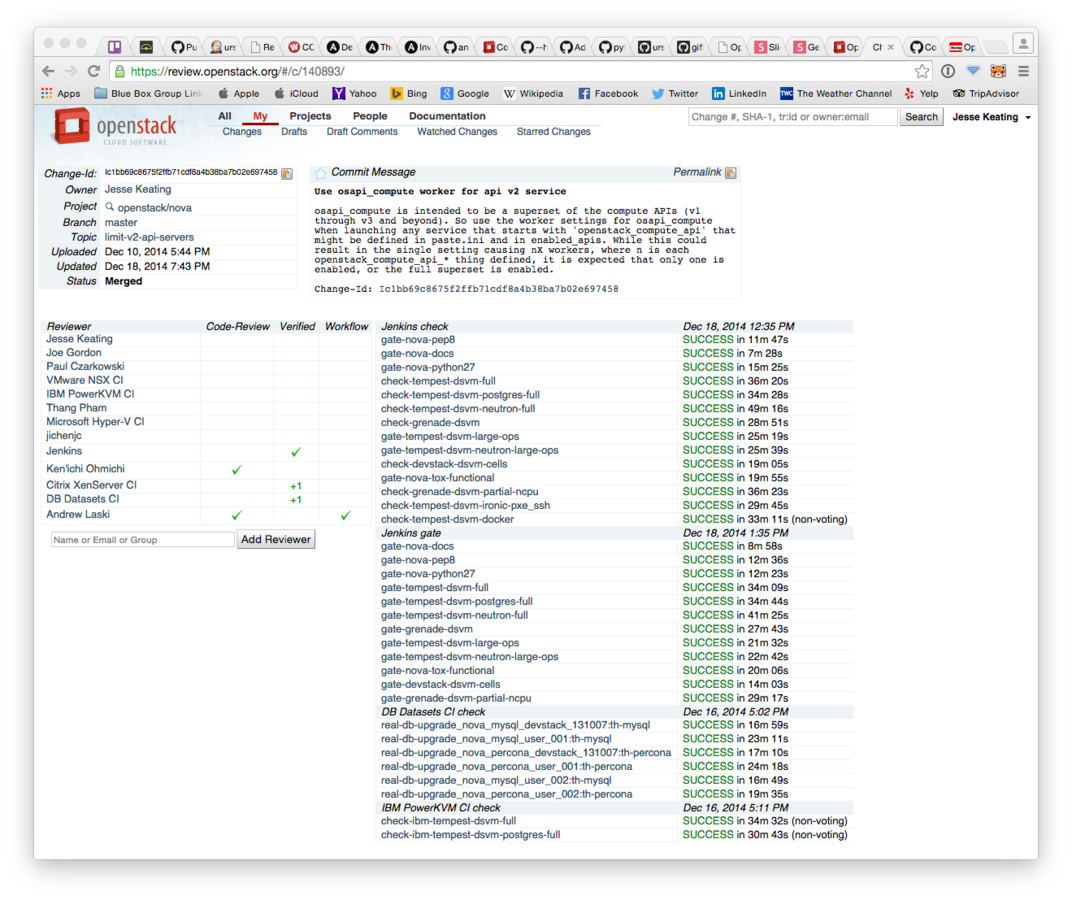Open the Wikipedia bookmark
This screenshot has width=1072, height=900.
pos(533,94)
